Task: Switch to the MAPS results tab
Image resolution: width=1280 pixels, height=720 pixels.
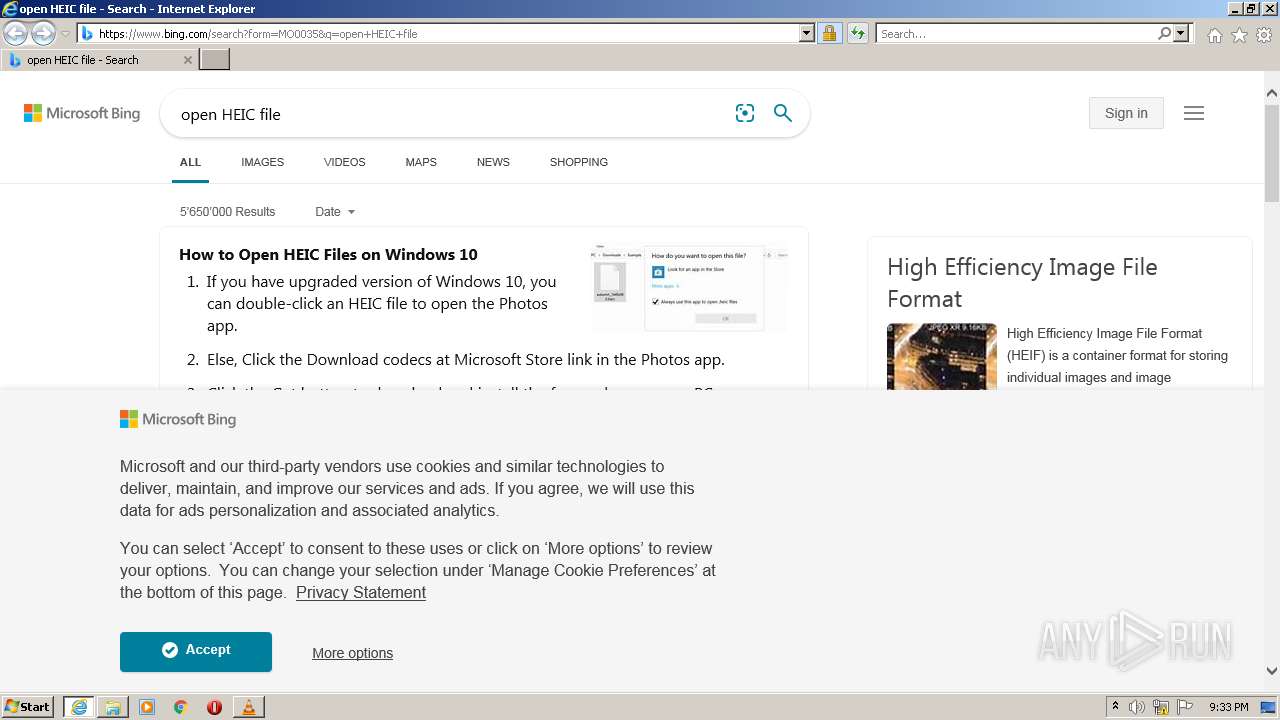Action: pyautogui.click(x=421, y=162)
